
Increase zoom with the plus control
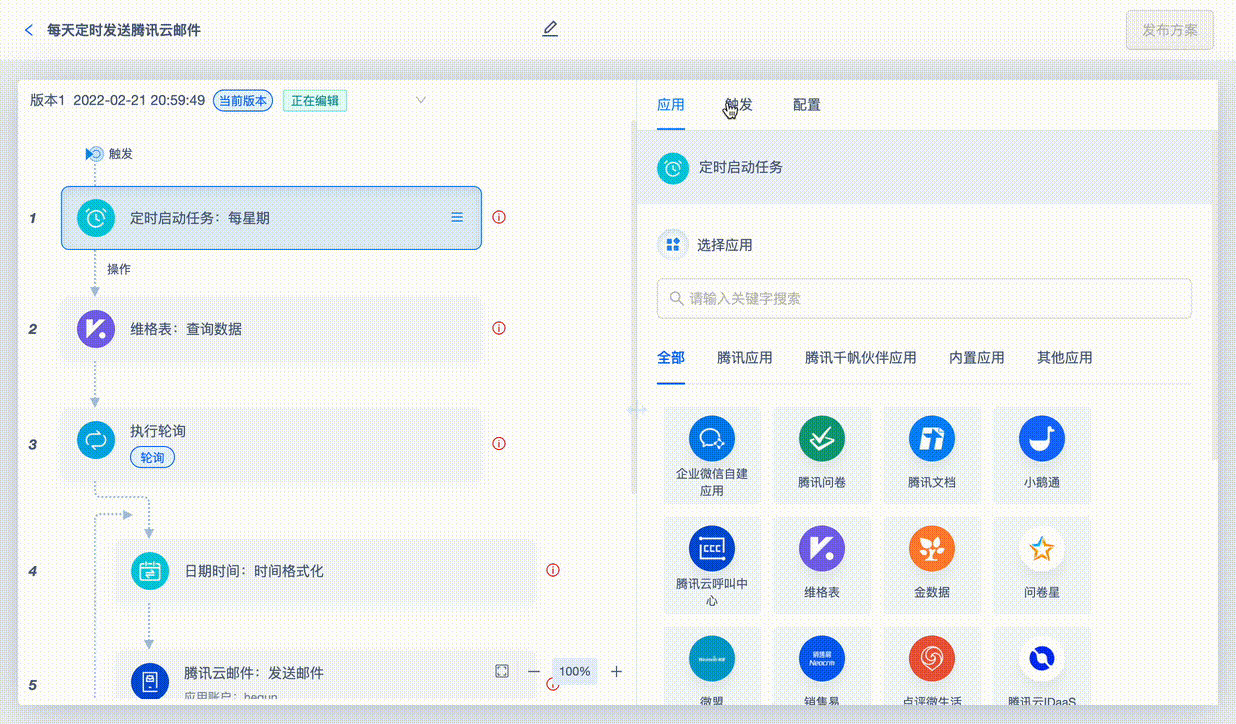[x=617, y=671]
